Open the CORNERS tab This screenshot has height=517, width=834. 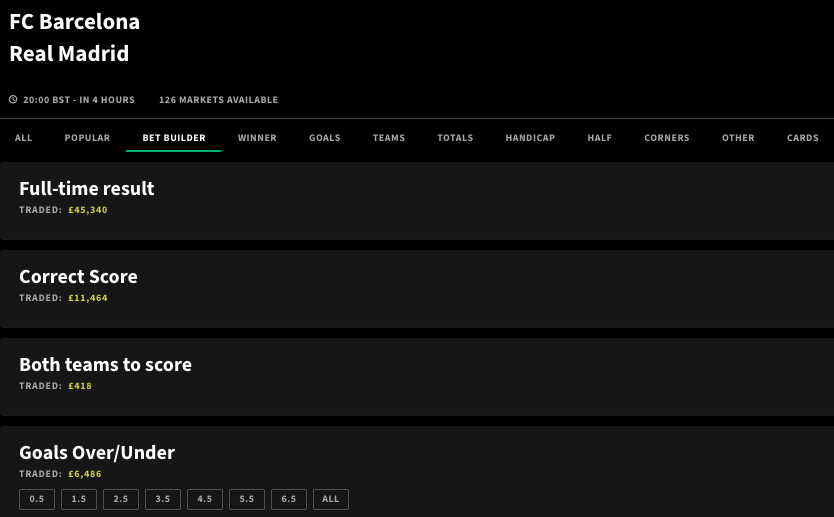coord(666,138)
